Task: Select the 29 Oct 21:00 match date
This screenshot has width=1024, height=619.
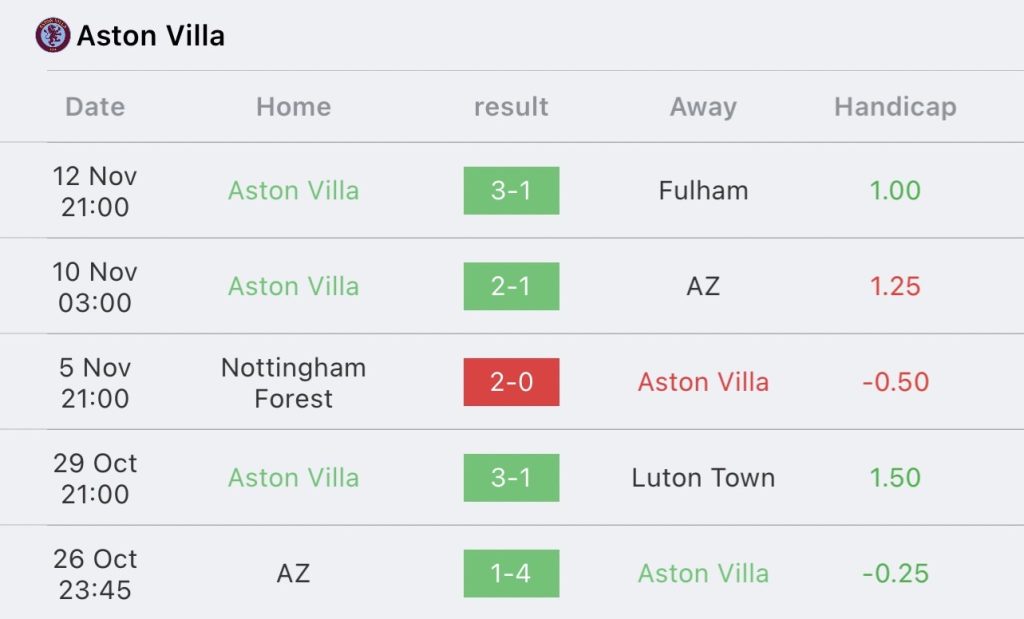Action: point(95,479)
